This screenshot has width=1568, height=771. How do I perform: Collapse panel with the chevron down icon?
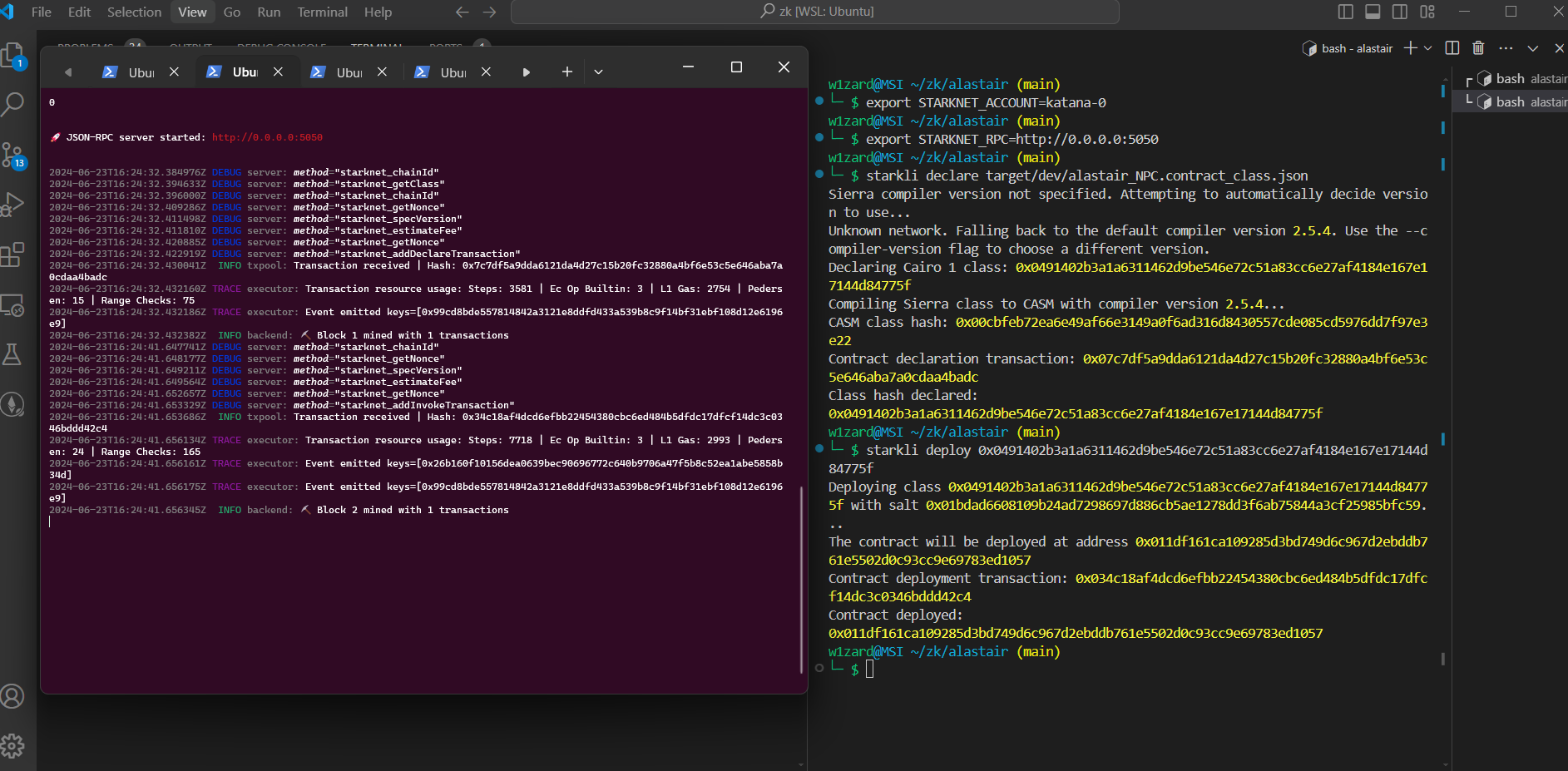1533,48
